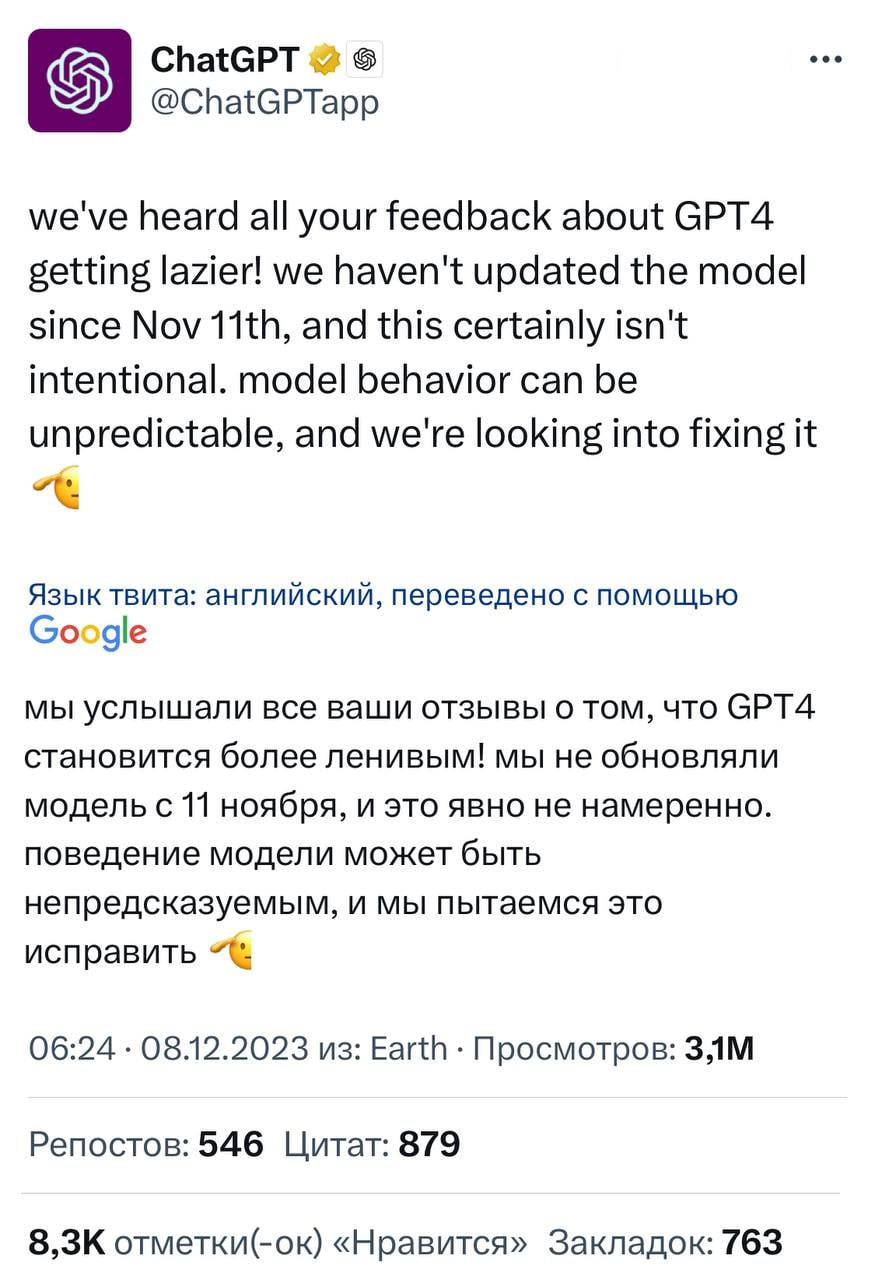Click the ChatGPT display name
Screen dimensions: 875x1280
[224, 61]
